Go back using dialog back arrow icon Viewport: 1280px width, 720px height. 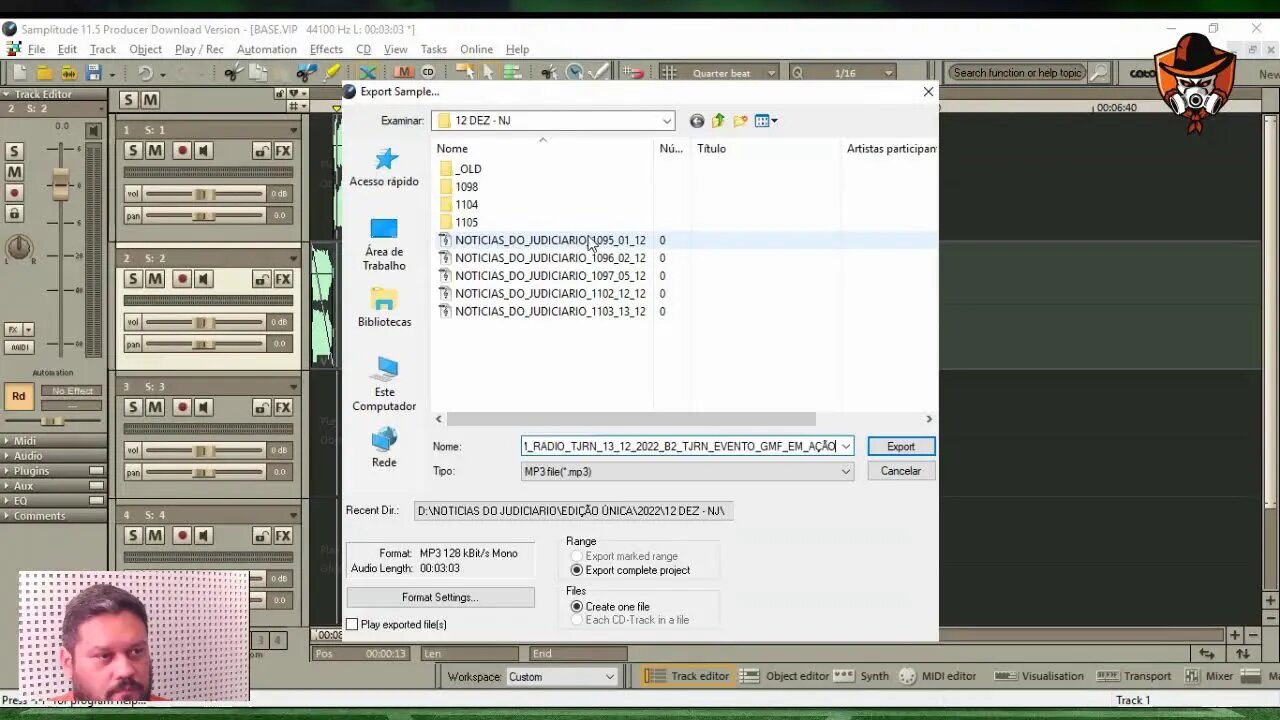697,121
